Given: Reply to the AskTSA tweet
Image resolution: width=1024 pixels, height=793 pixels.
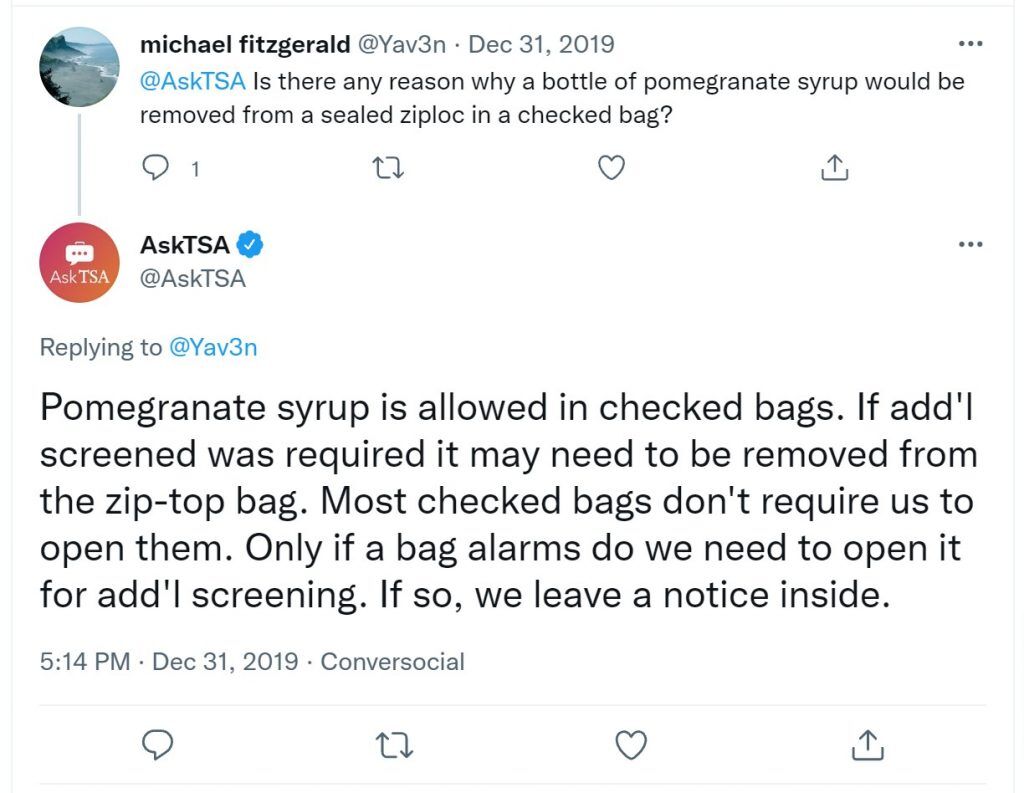Looking at the screenshot, I should tap(157, 745).
